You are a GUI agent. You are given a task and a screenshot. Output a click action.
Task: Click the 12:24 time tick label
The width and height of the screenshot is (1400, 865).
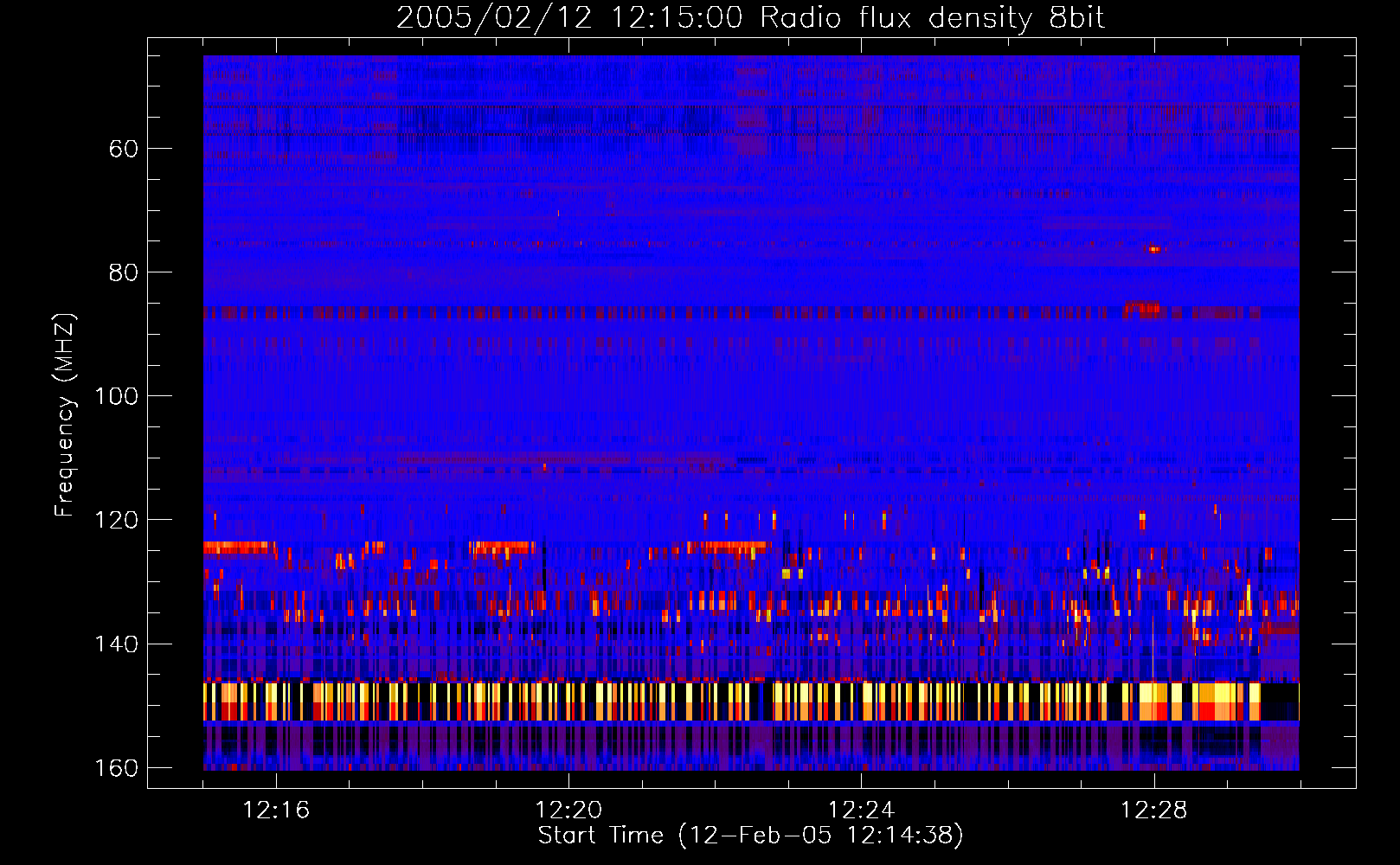pos(861,811)
